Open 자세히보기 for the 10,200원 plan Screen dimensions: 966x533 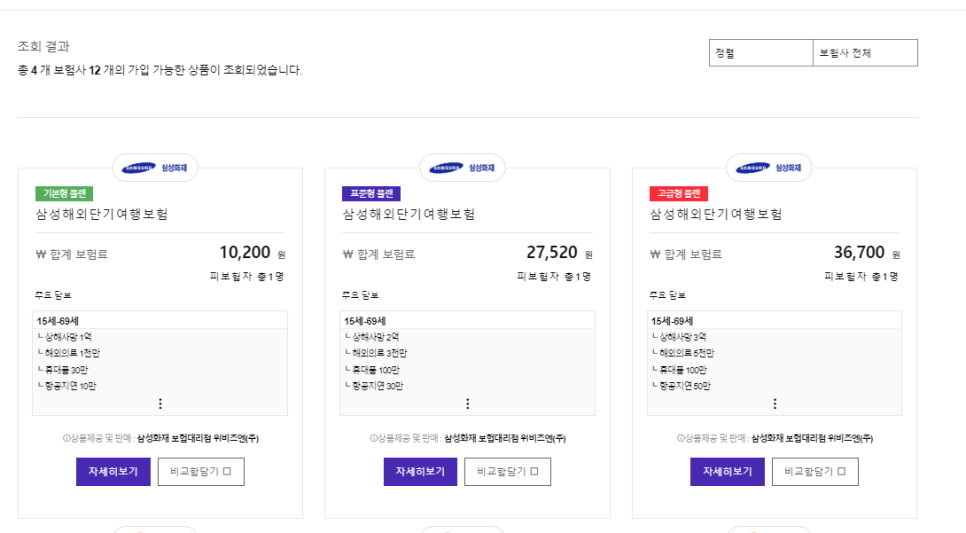coord(113,471)
